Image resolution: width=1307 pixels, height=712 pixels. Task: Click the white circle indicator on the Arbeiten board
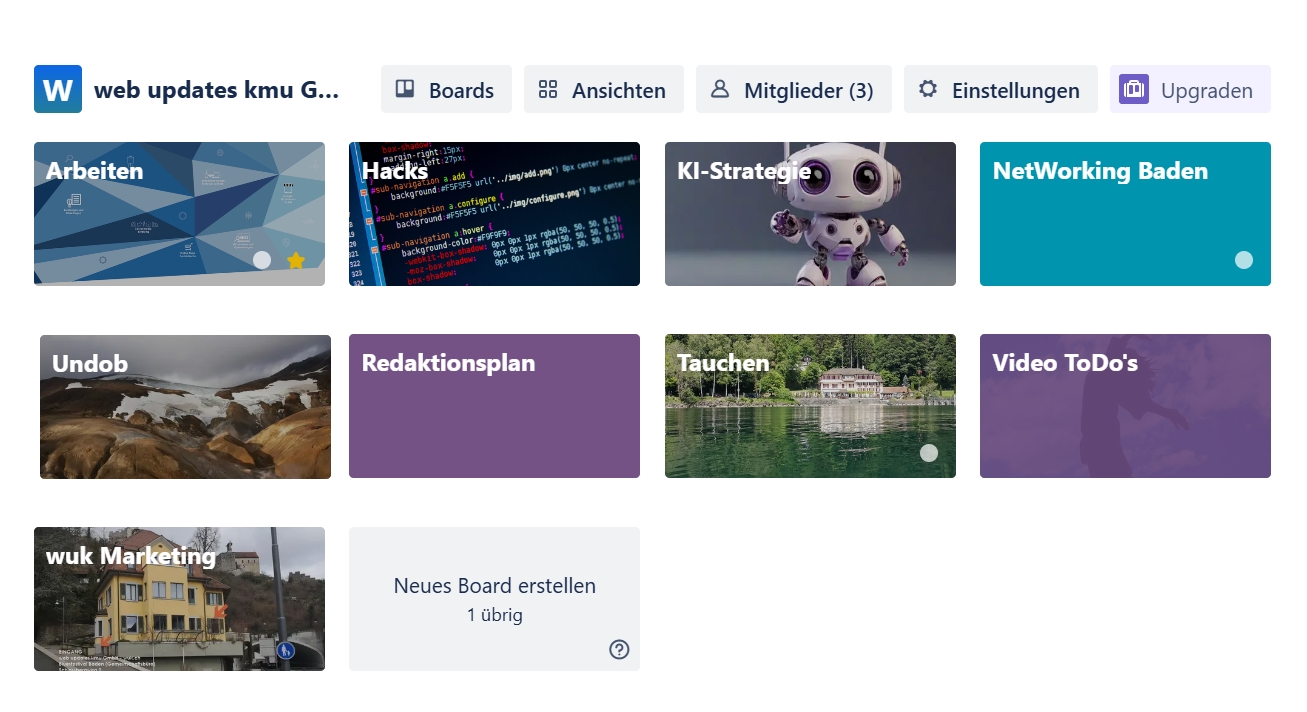tap(262, 260)
